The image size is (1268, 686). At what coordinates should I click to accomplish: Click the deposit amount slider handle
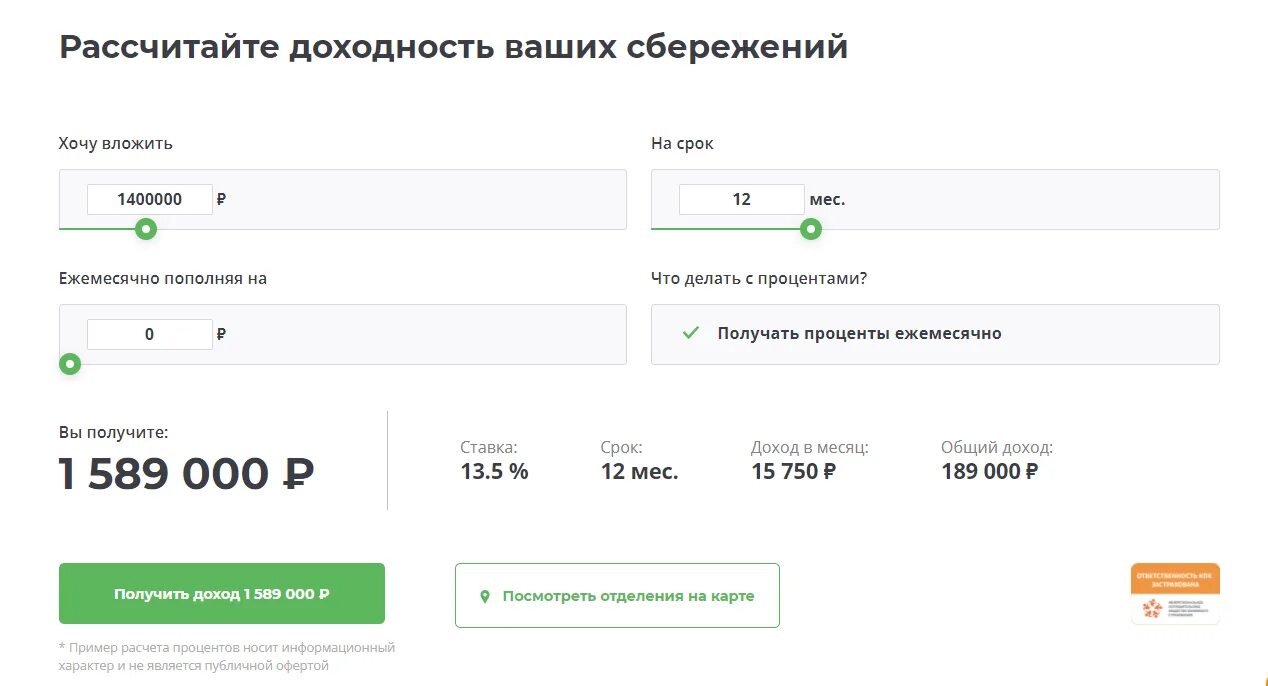click(146, 229)
